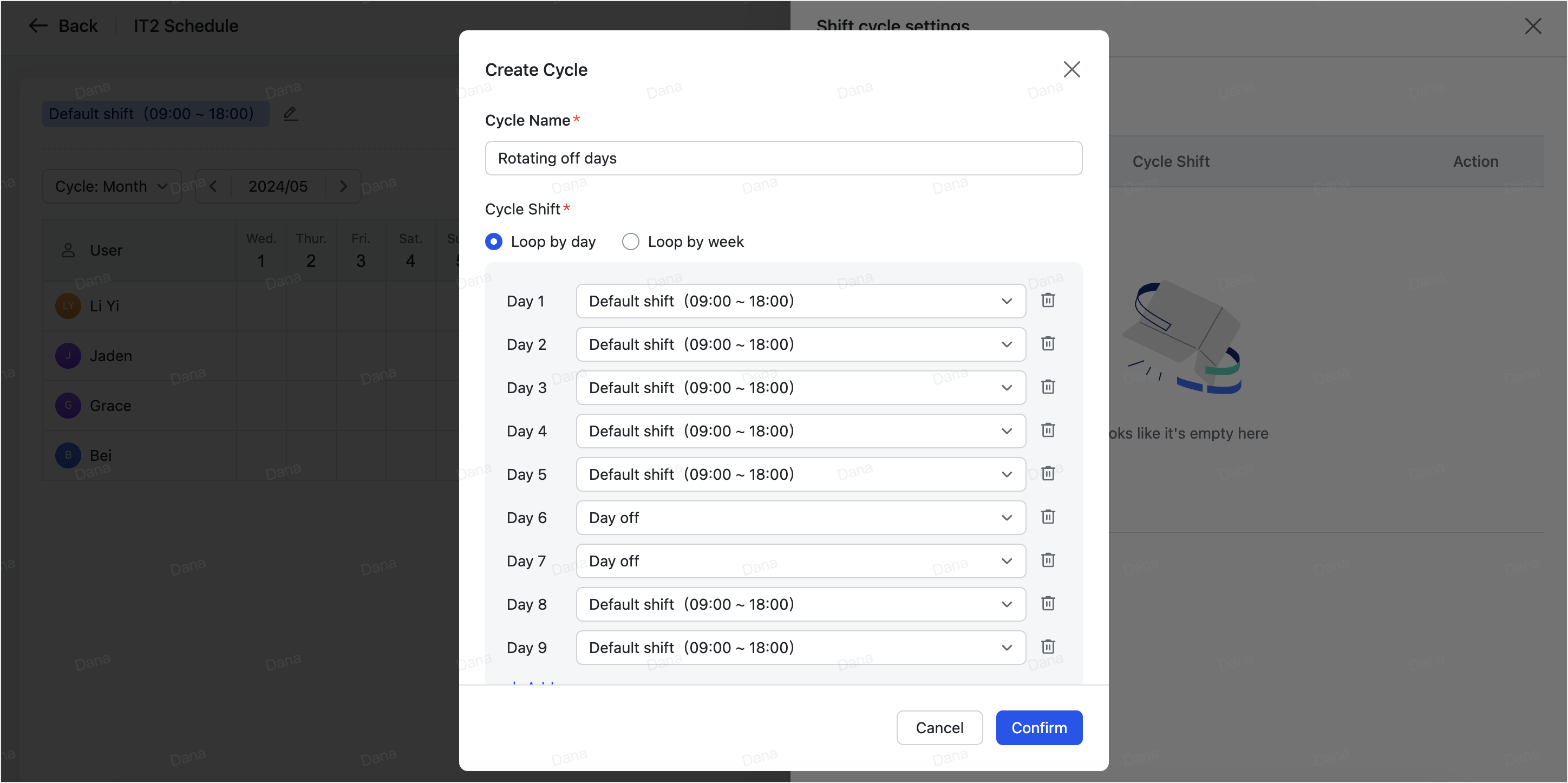Open the Day 9 shift dropdown
Screen dimensions: 1568x783
(x=800, y=648)
